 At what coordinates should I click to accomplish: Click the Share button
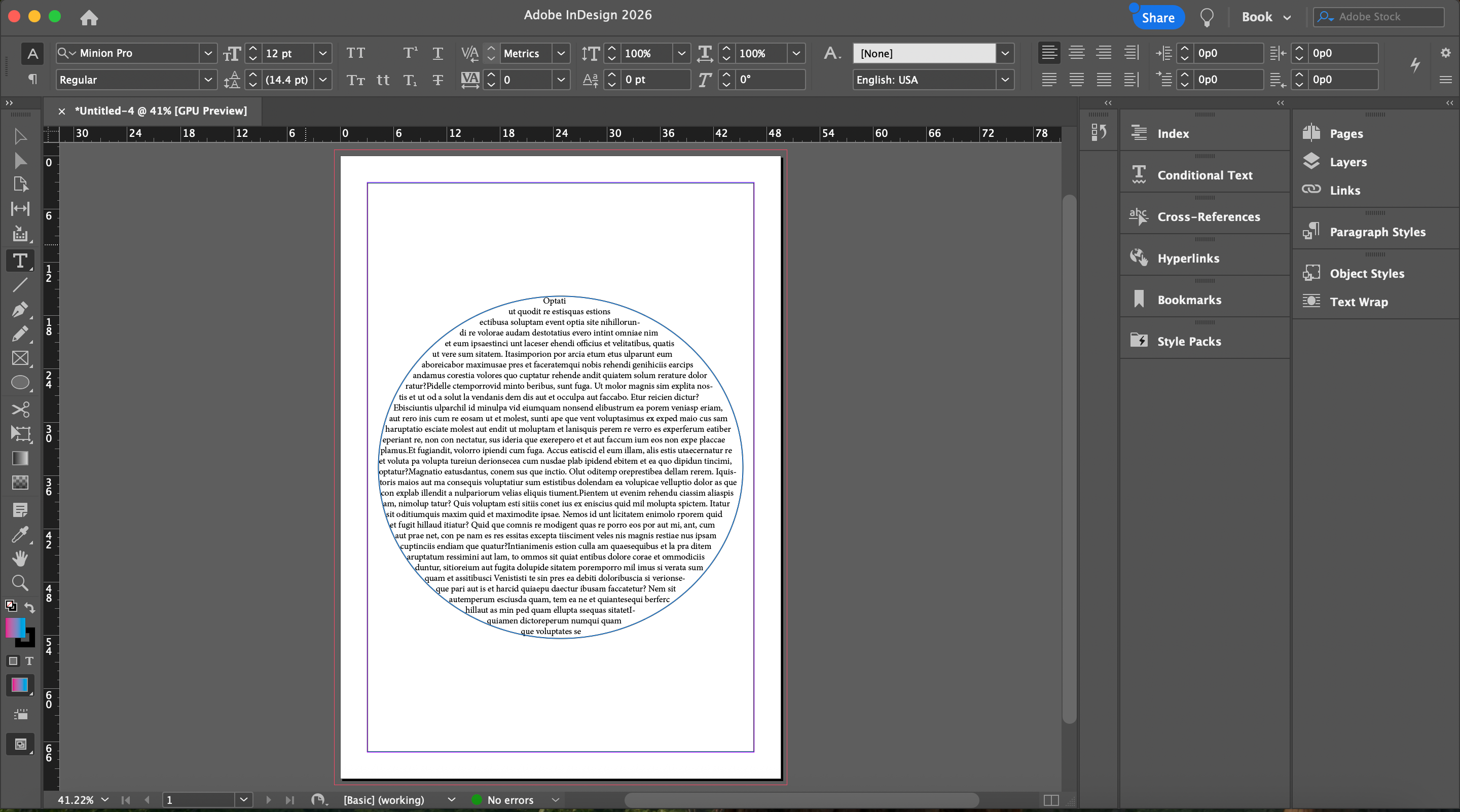[x=1158, y=18]
